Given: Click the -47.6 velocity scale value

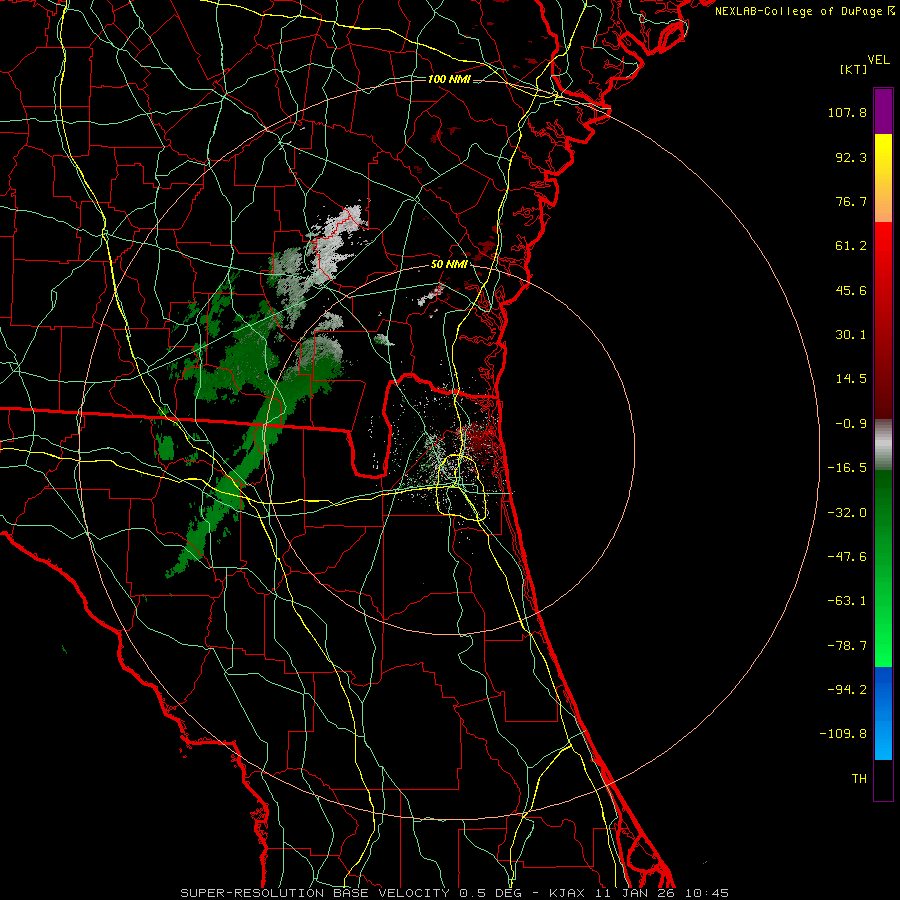Looking at the screenshot, I should (847, 557).
